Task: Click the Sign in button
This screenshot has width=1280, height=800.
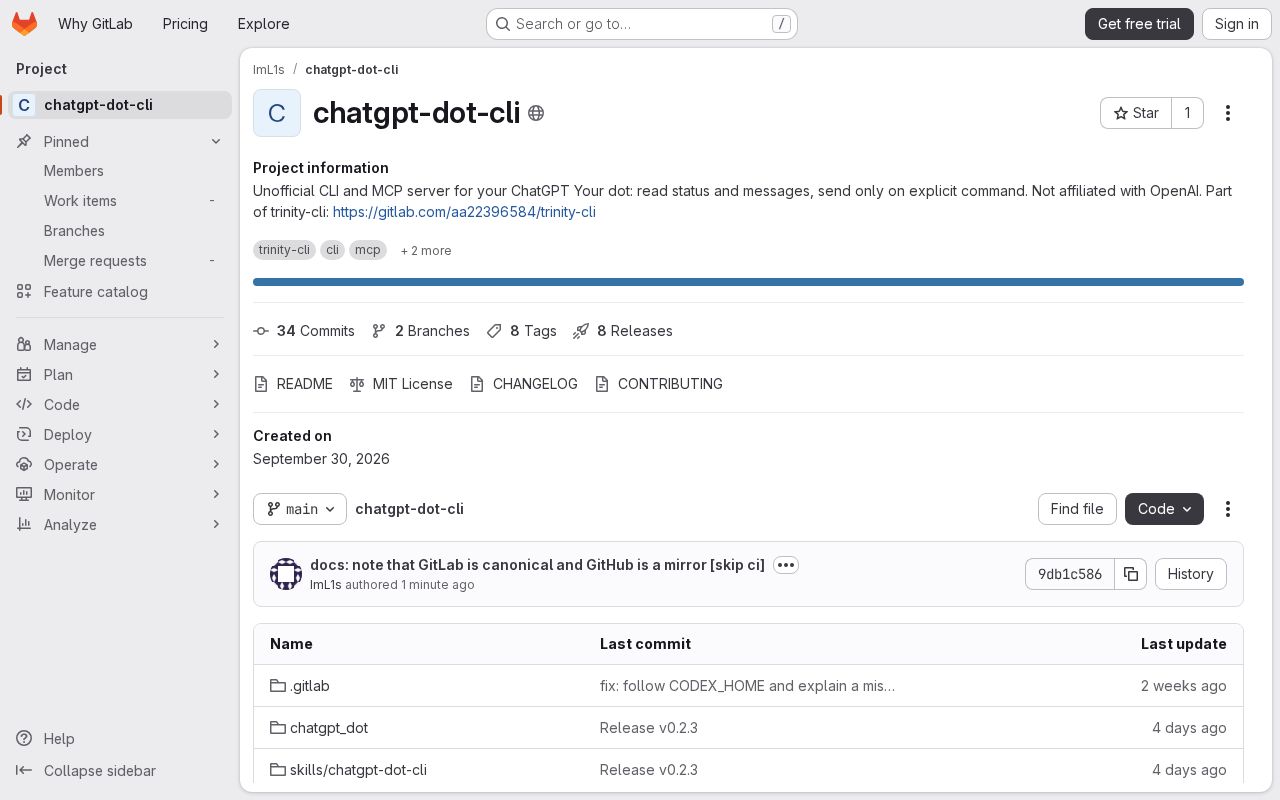Action: click(1237, 24)
